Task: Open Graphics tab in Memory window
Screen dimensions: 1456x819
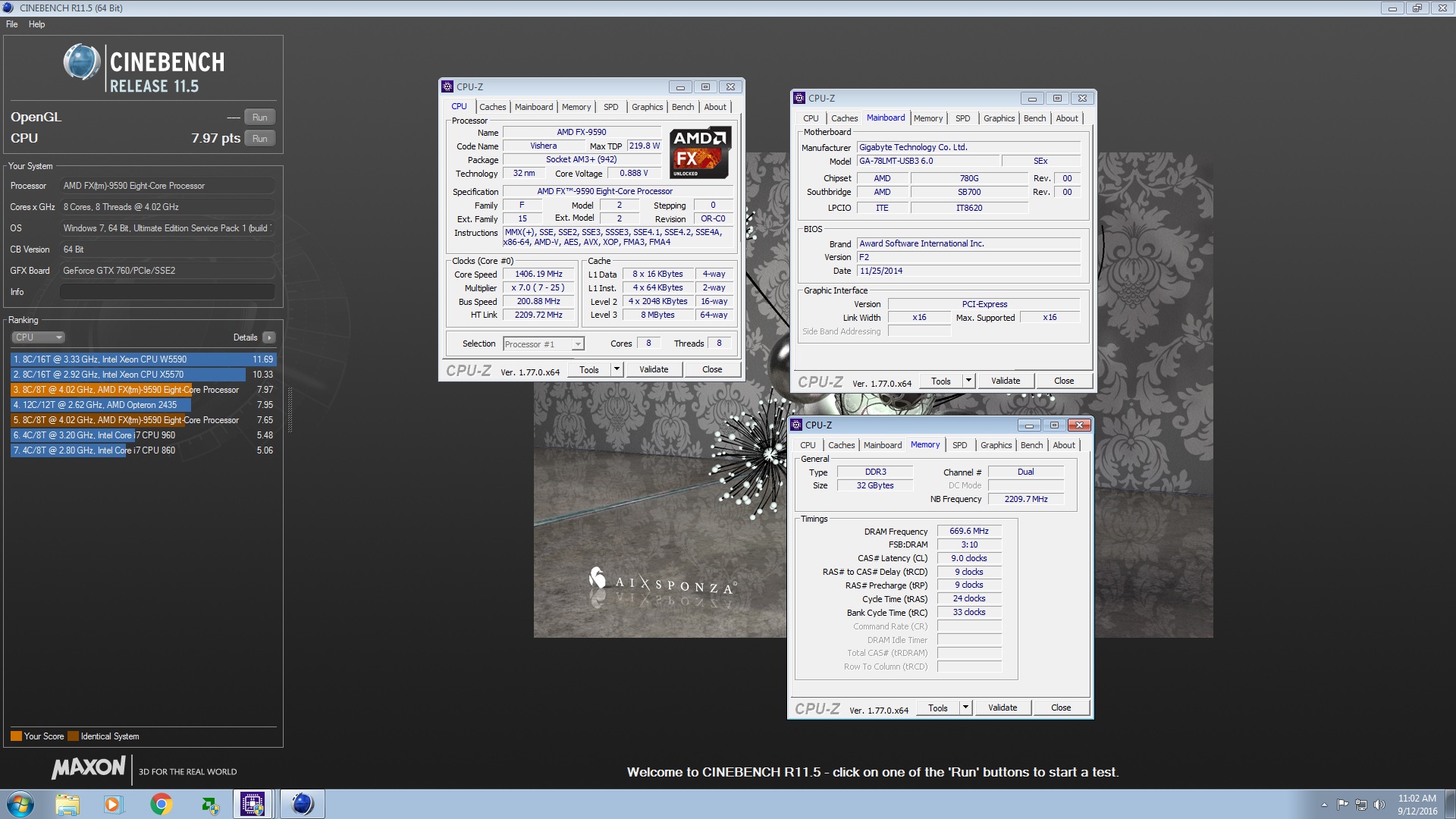Action: [x=996, y=445]
